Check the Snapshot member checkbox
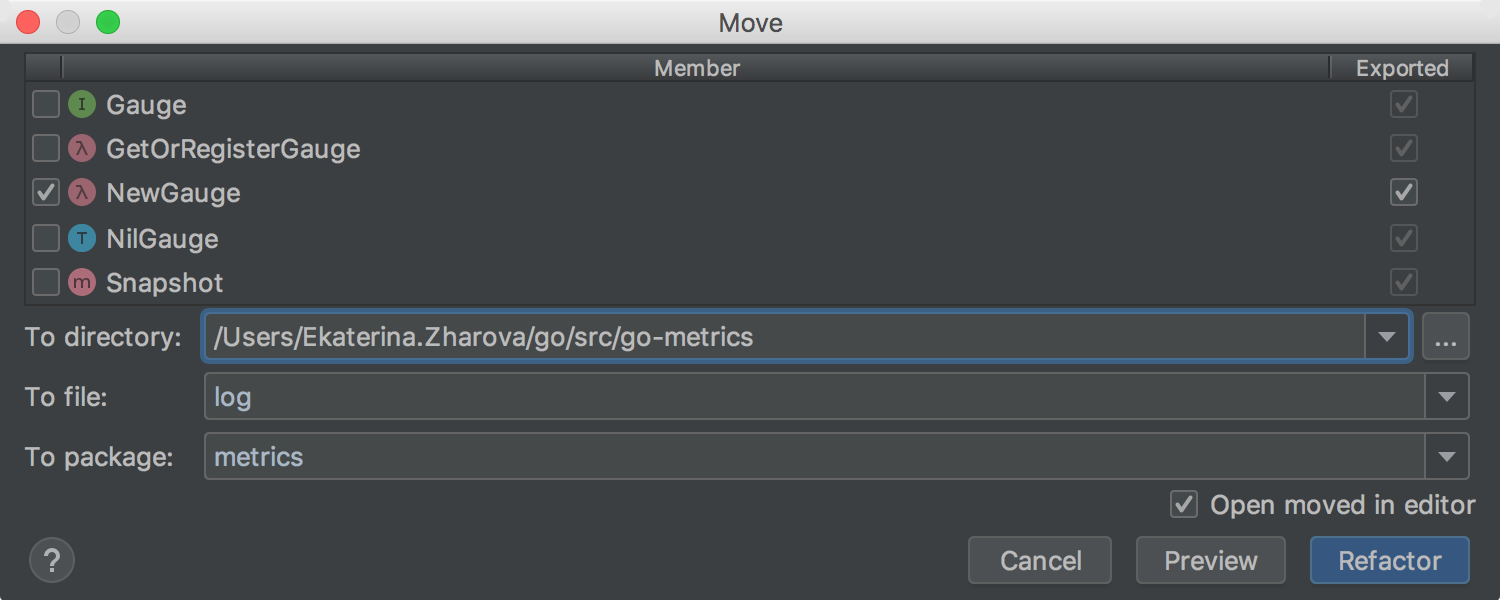Image resolution: width=1500 pixels, height=600 pixels. [x=46, y=283]
